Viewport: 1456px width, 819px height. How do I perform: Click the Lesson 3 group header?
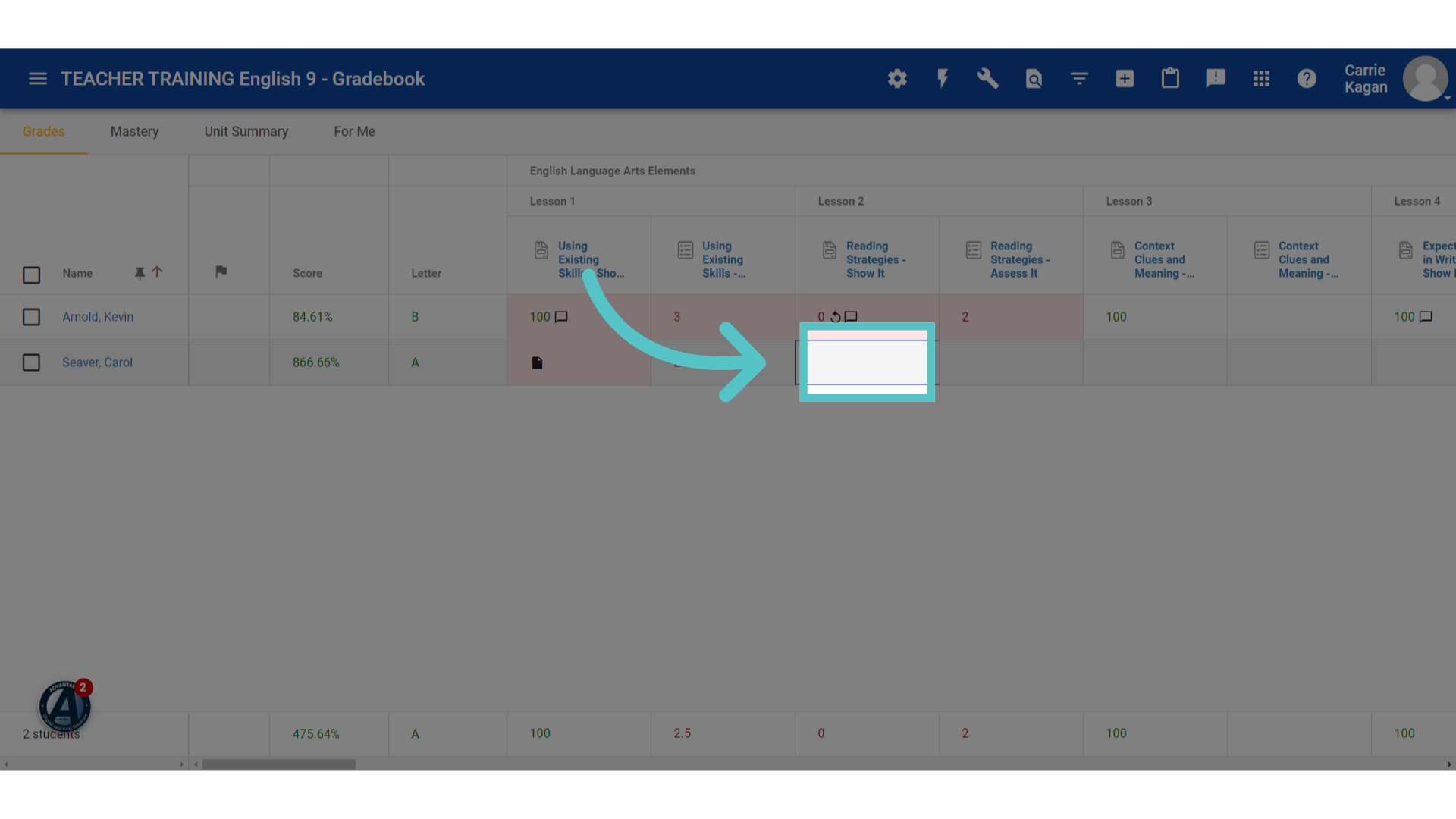click(1128, 201)
